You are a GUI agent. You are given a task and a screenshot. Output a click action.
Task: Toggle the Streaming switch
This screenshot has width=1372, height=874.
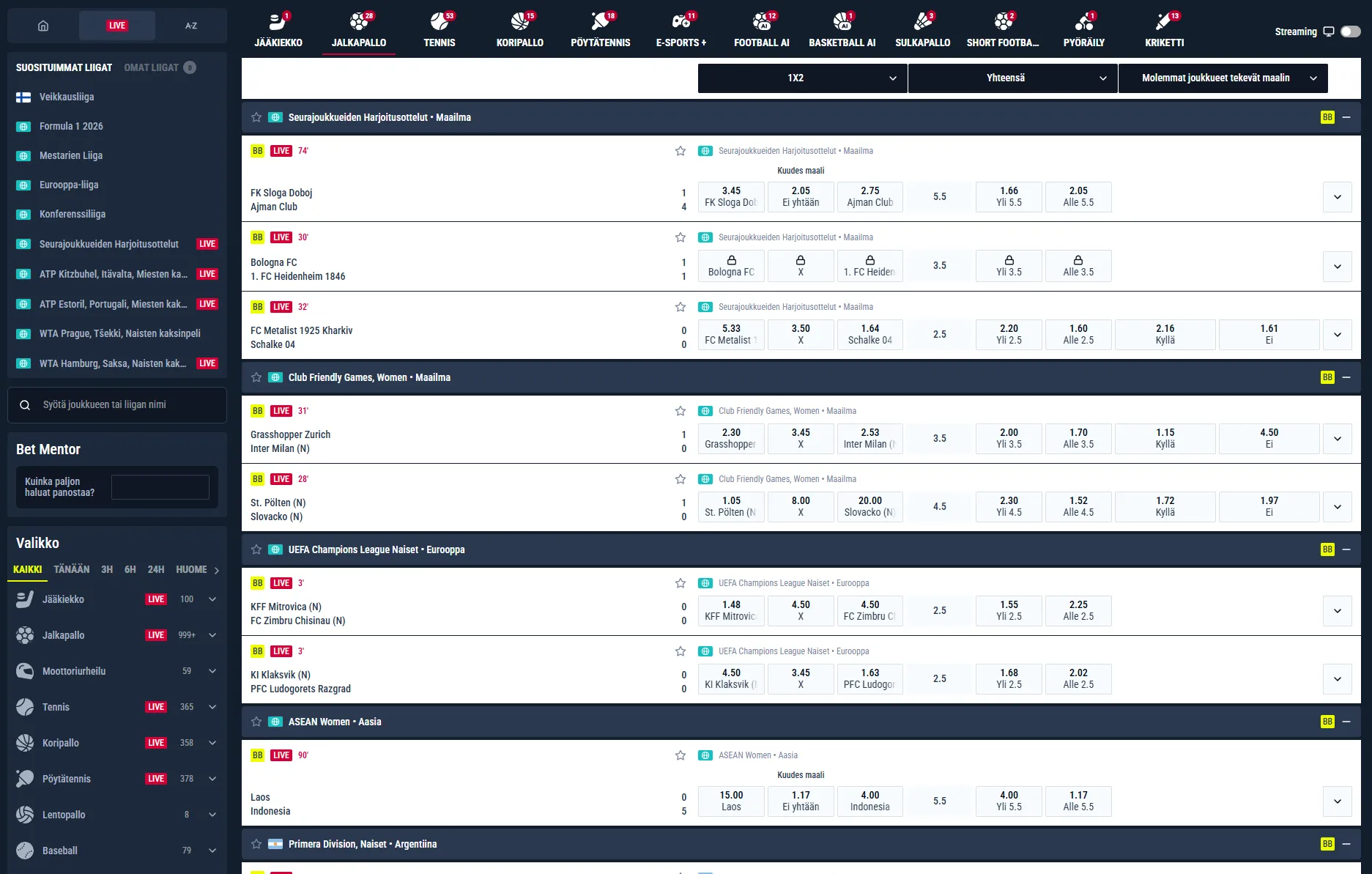coord(1350,32)
